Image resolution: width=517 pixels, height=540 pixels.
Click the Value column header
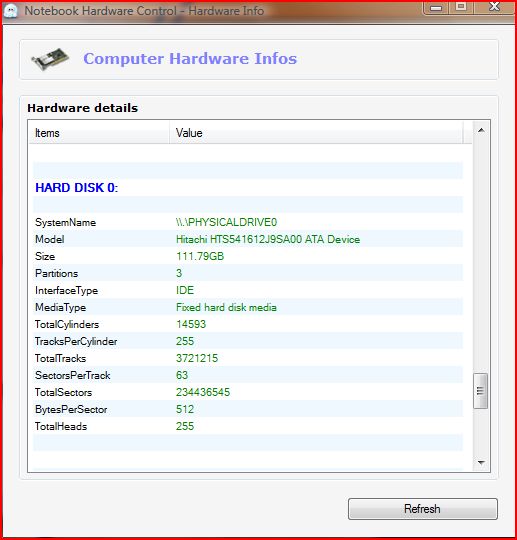(x=316, y=133)
